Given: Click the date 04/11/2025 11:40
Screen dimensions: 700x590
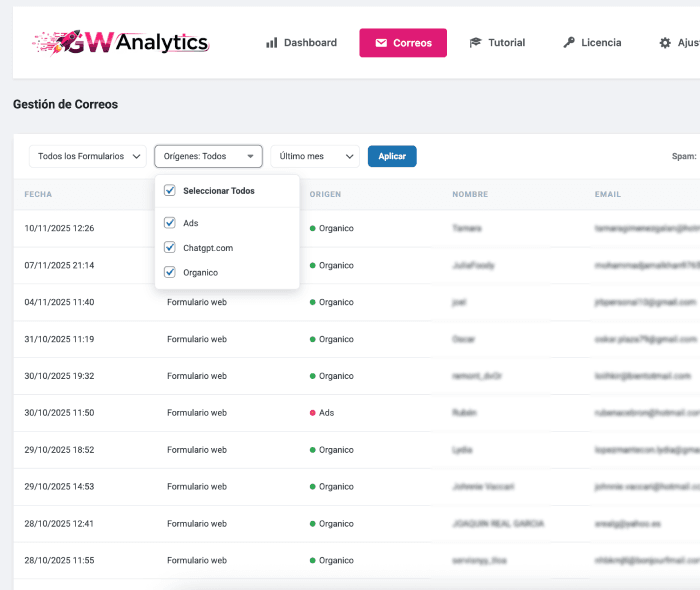Looking at the screenshot, I should pos(59,302).
